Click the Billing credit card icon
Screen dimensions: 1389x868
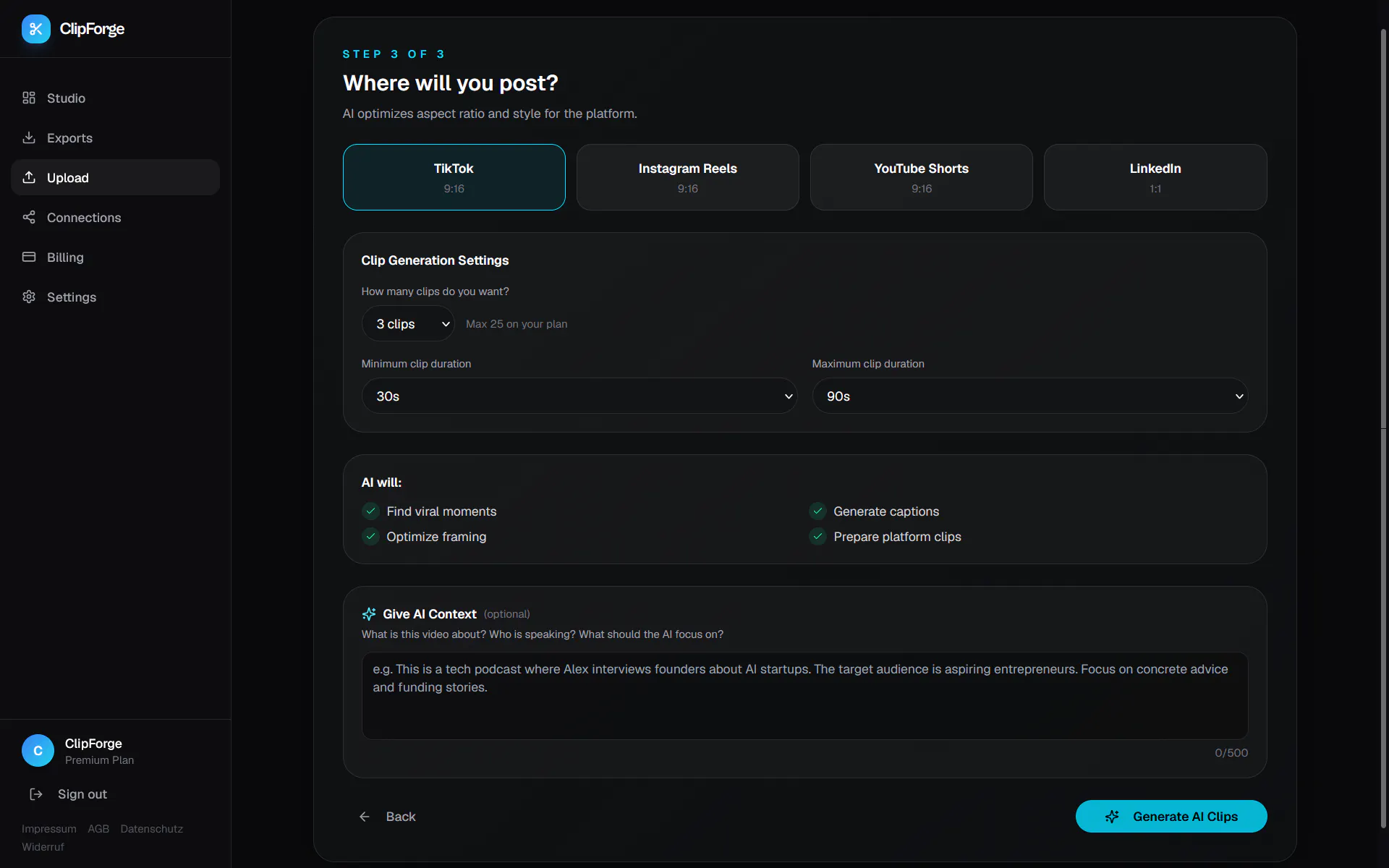pos(29,257)
